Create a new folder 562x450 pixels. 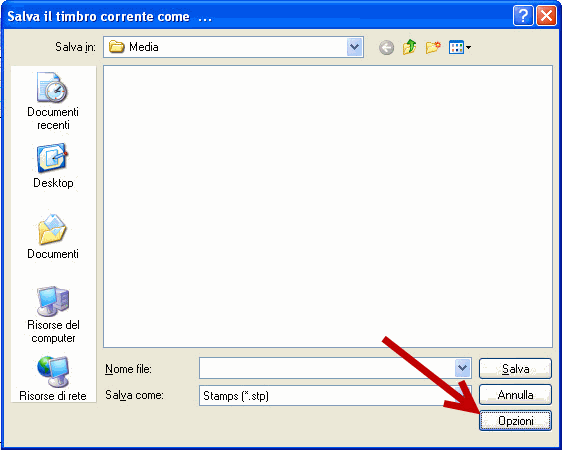pos(433,47)
